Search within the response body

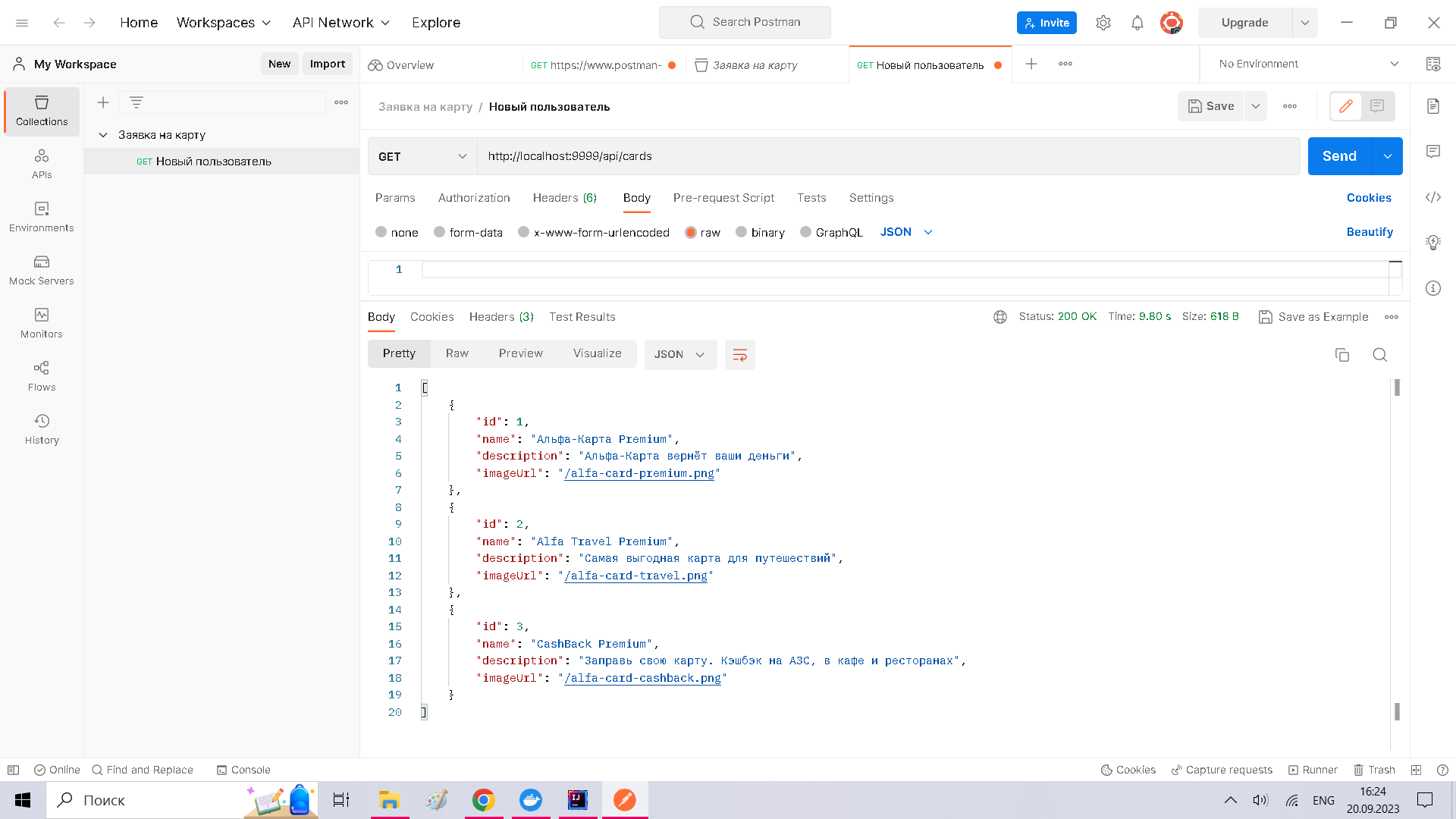[x=1379, y=354]
